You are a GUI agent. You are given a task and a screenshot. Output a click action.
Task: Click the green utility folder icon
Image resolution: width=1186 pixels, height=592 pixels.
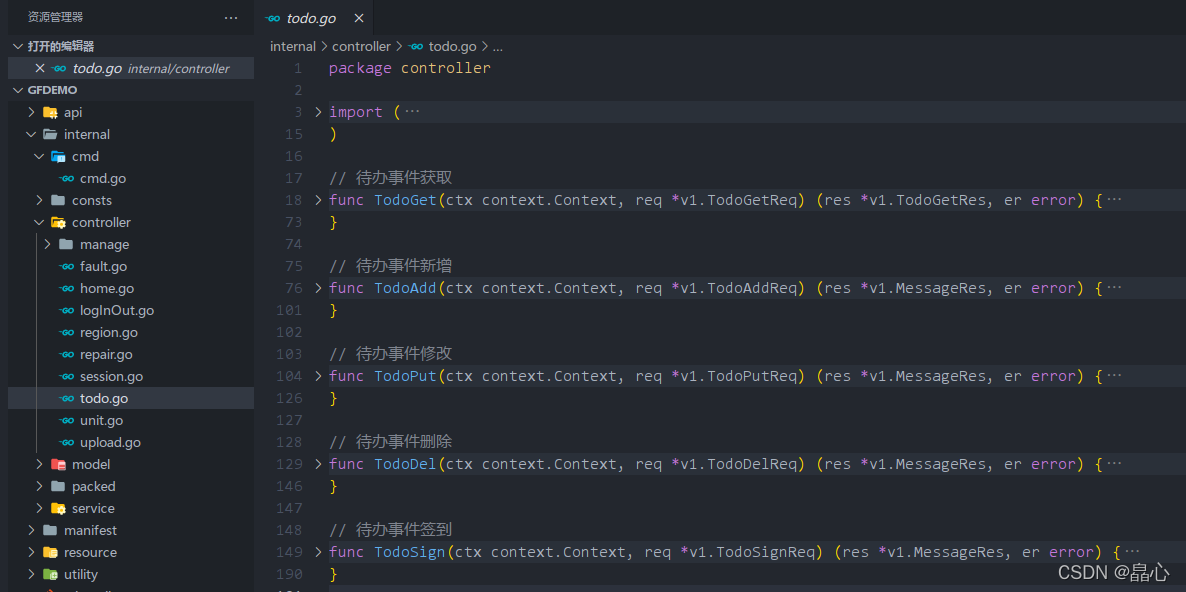click(x=50, y=574)
